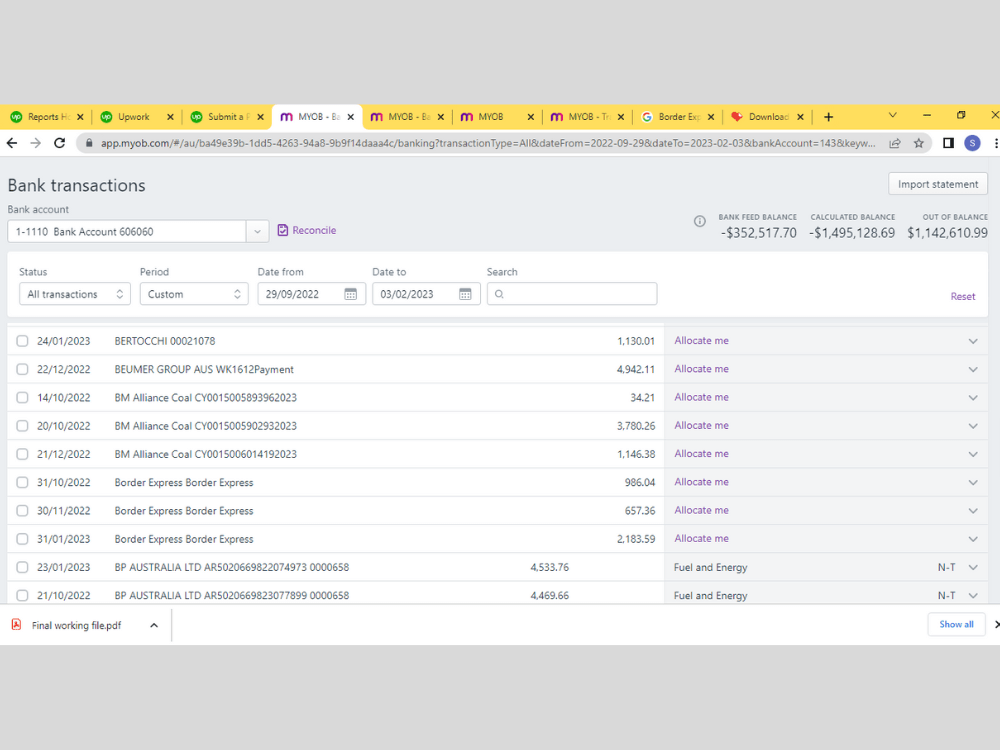Close the Upwork tab
Screen dimensions: 1000x750
tap(170, 117)
